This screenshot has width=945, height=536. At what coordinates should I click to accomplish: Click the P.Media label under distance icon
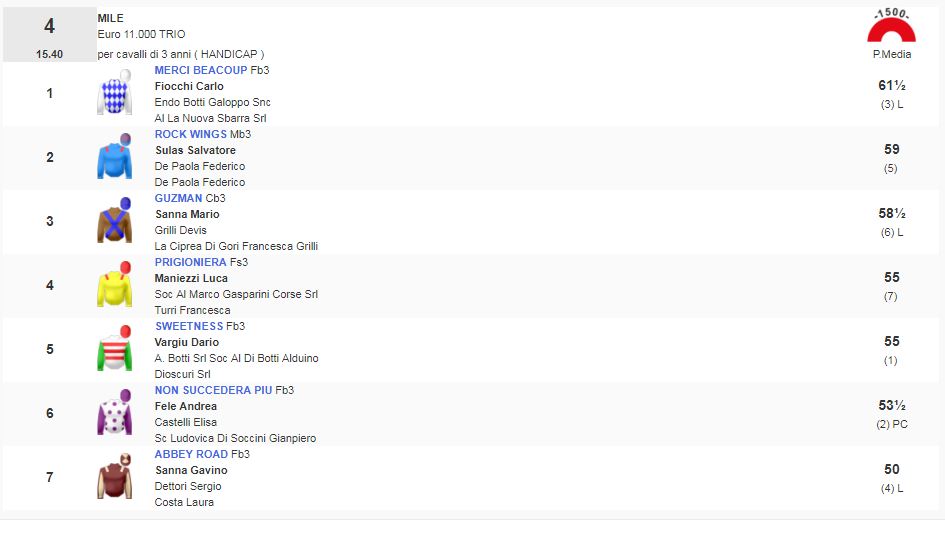click(x=891, y=55)
